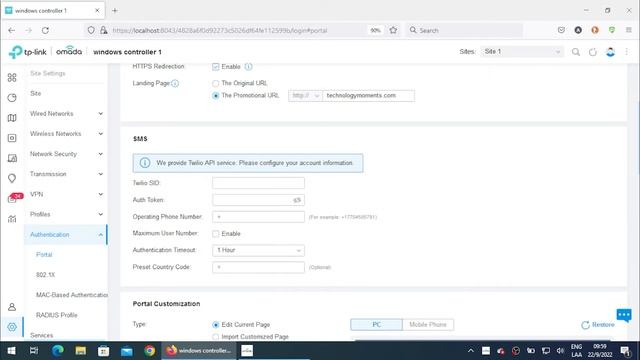Select Edit Current Page radio button
This screenshot has width=640, height=360.
click(x=216, y=325)
